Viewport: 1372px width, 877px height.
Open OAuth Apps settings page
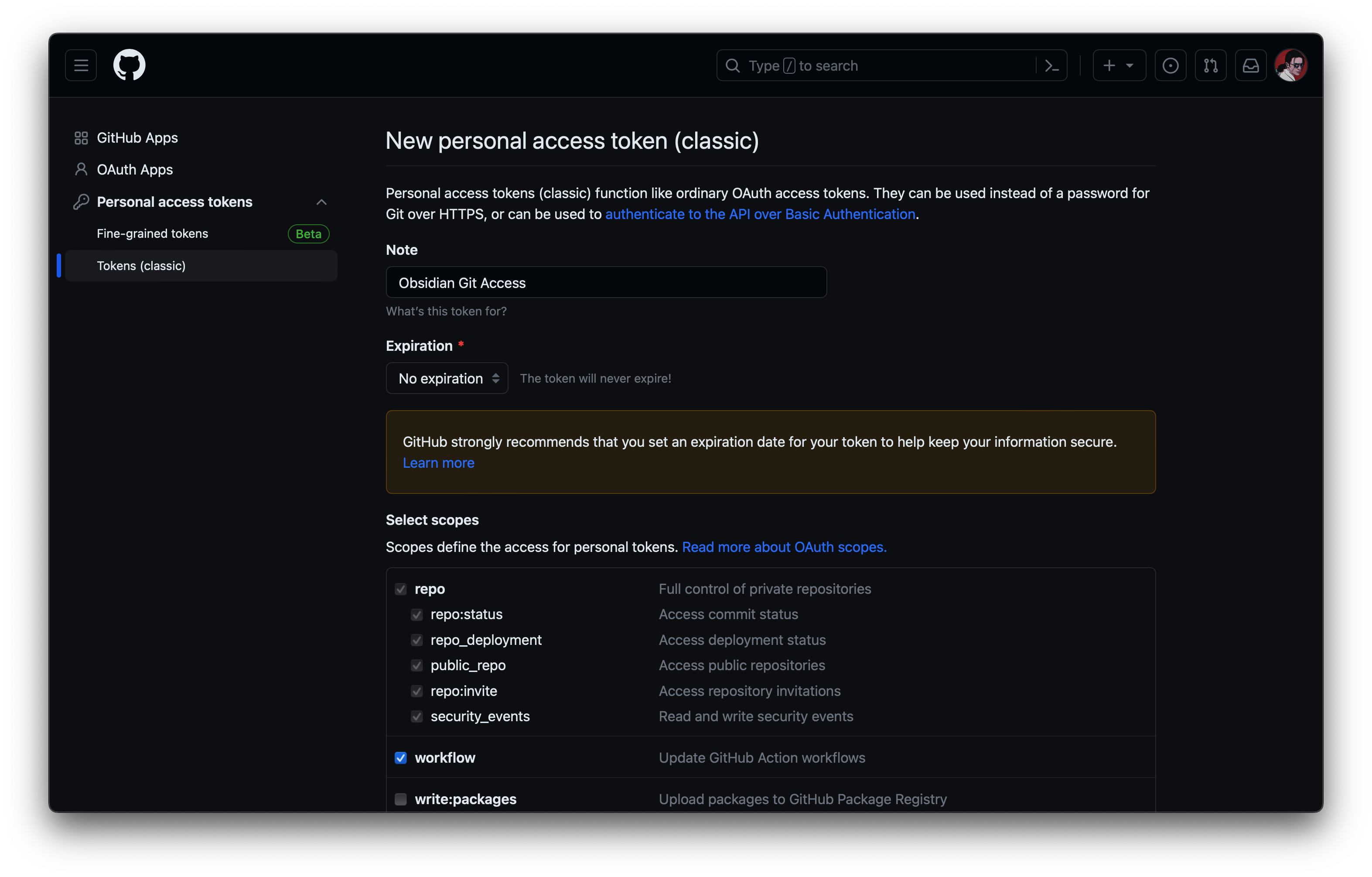(134, 168)
